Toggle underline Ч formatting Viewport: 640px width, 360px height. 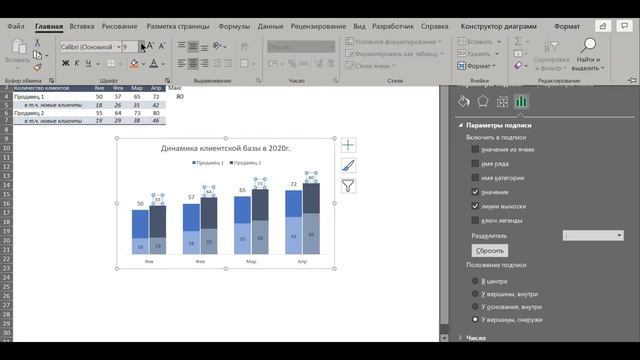coord(88,63)
